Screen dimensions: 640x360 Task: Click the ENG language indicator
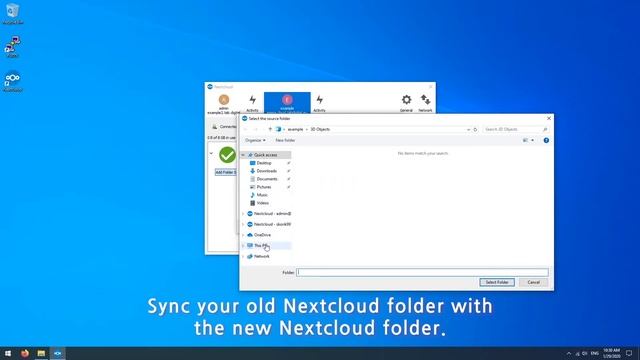tap(594, 353)
